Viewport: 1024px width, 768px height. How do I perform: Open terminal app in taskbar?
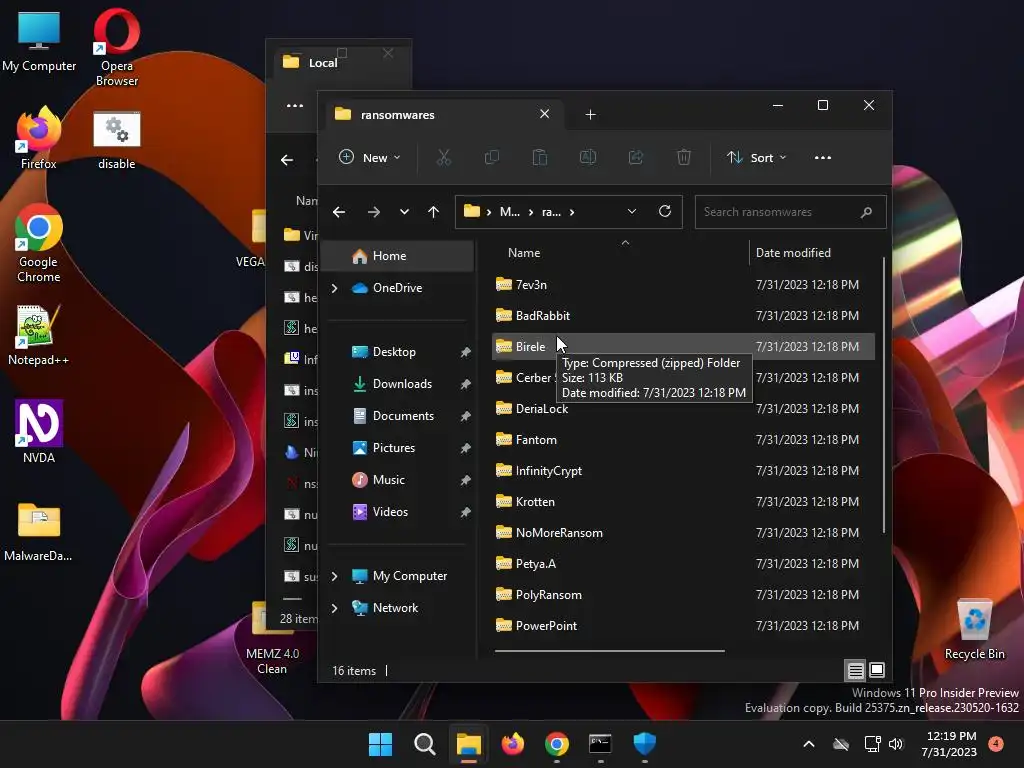coord(600,744)
